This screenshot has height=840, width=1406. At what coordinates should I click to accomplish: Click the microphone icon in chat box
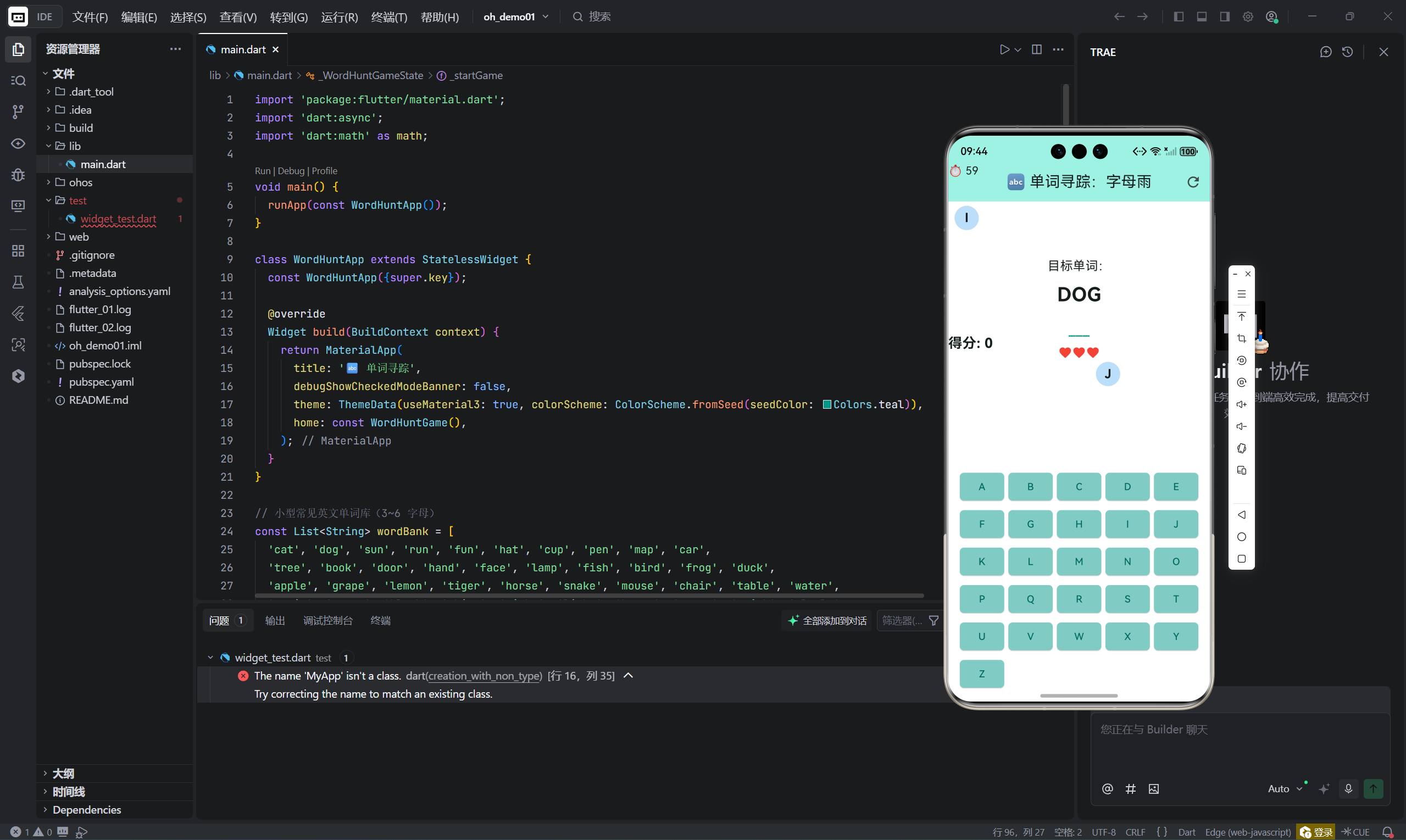click(1348, 788)
